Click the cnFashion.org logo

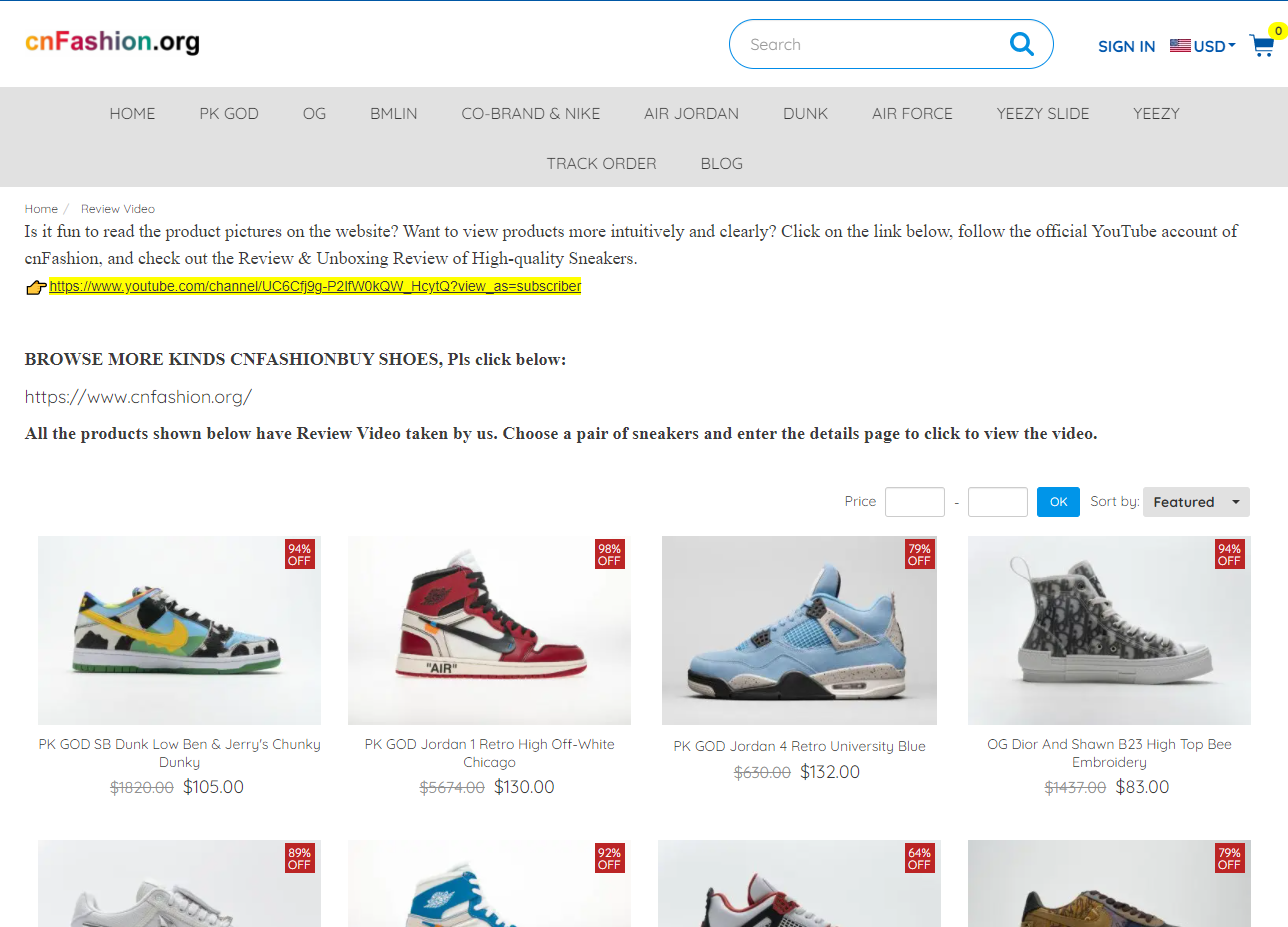click(112, 42)
